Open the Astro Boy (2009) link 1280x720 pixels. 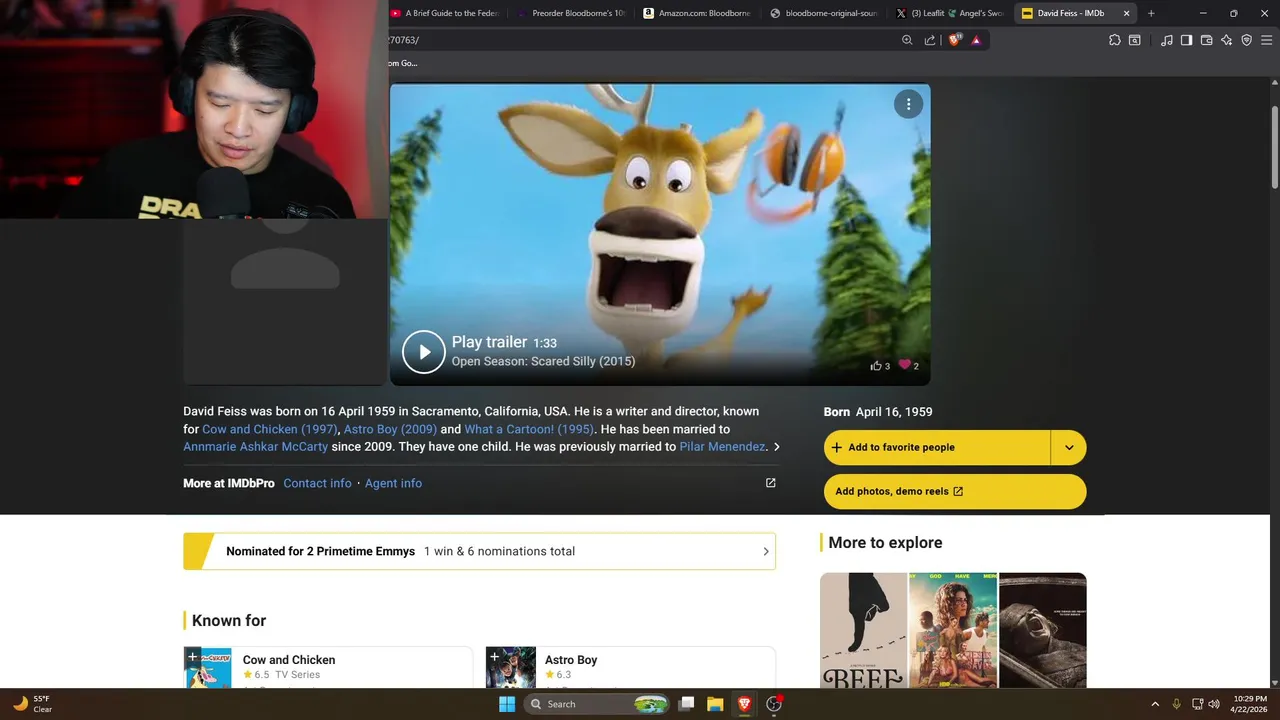(x=390, y=429)
